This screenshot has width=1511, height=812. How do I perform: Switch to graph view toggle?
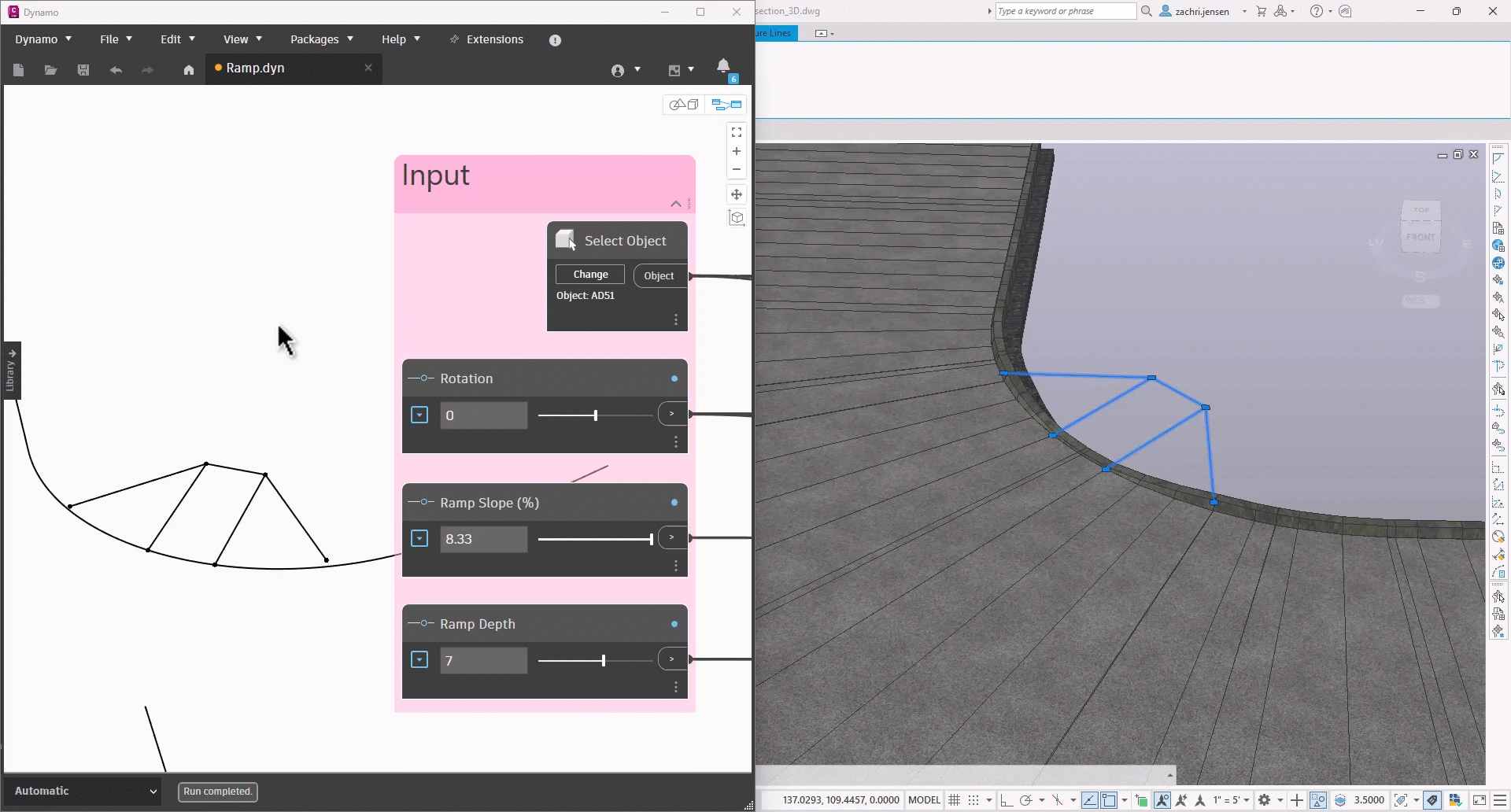727,105
